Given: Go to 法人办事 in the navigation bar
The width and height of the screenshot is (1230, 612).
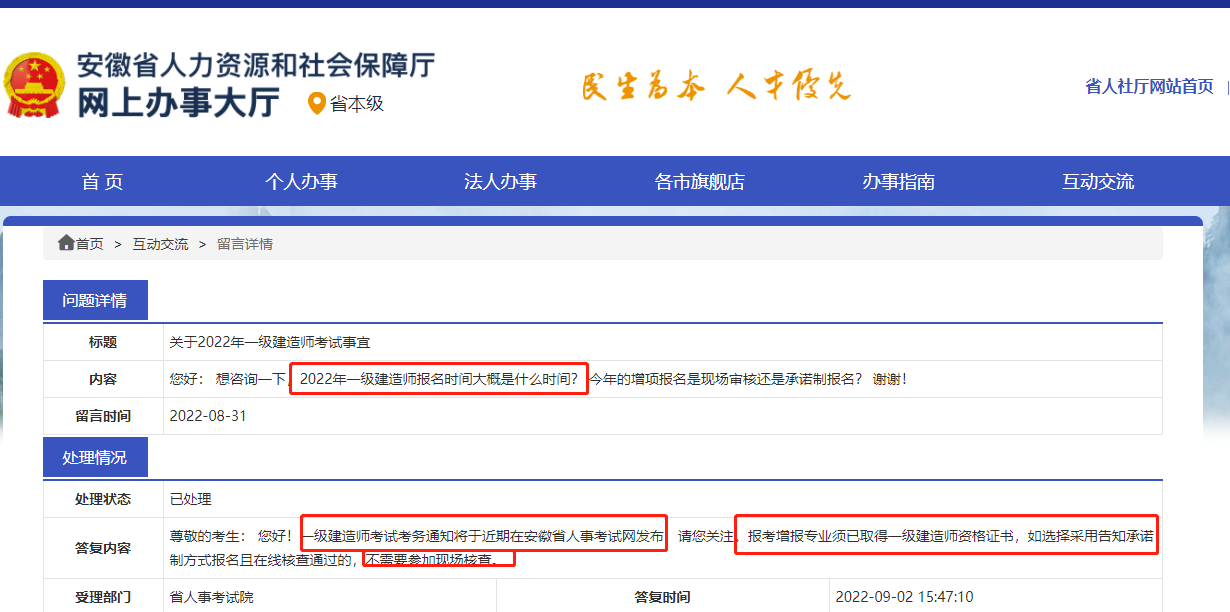Looking at the screenshot, I should coord(500,182).
